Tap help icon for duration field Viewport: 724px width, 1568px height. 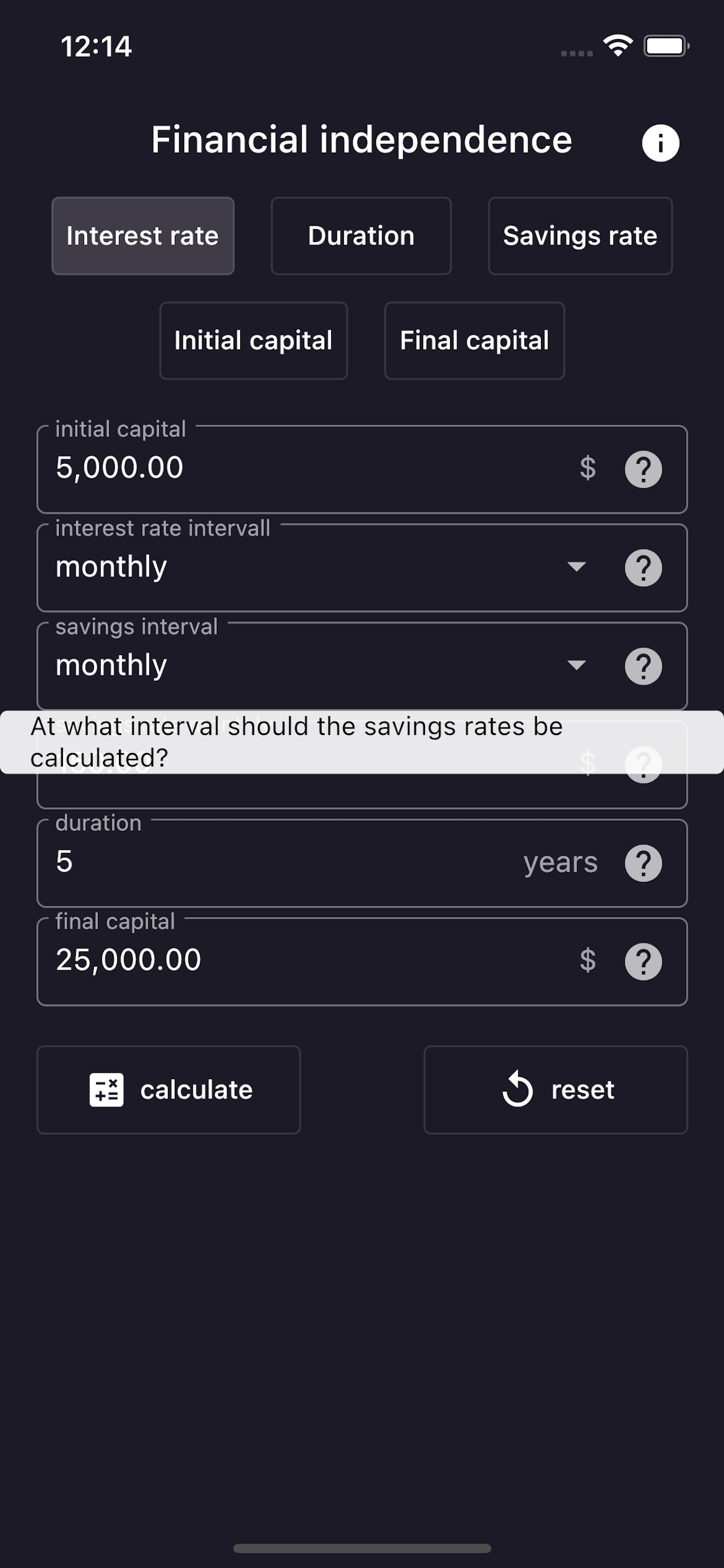click(643, 863)
